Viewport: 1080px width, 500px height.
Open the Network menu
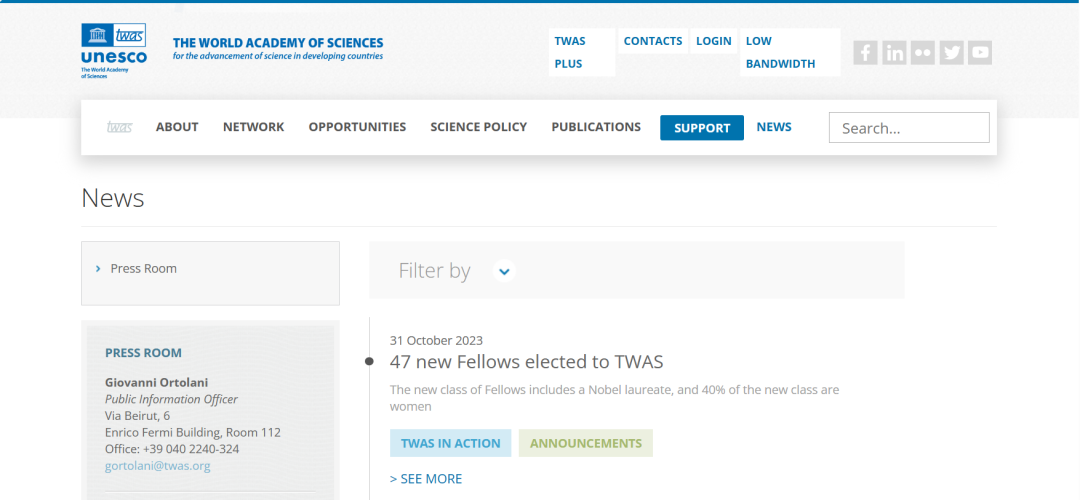click(253, 127)
